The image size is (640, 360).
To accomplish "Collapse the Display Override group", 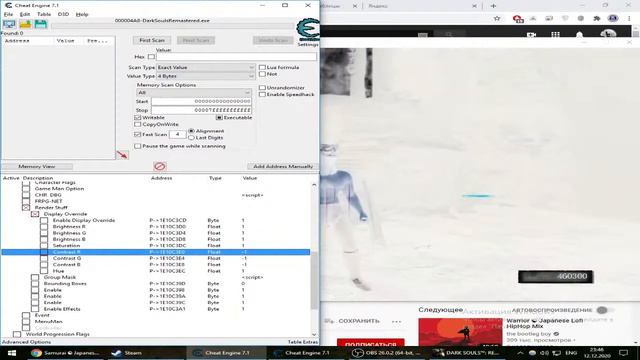I will (x=35, y=214).
